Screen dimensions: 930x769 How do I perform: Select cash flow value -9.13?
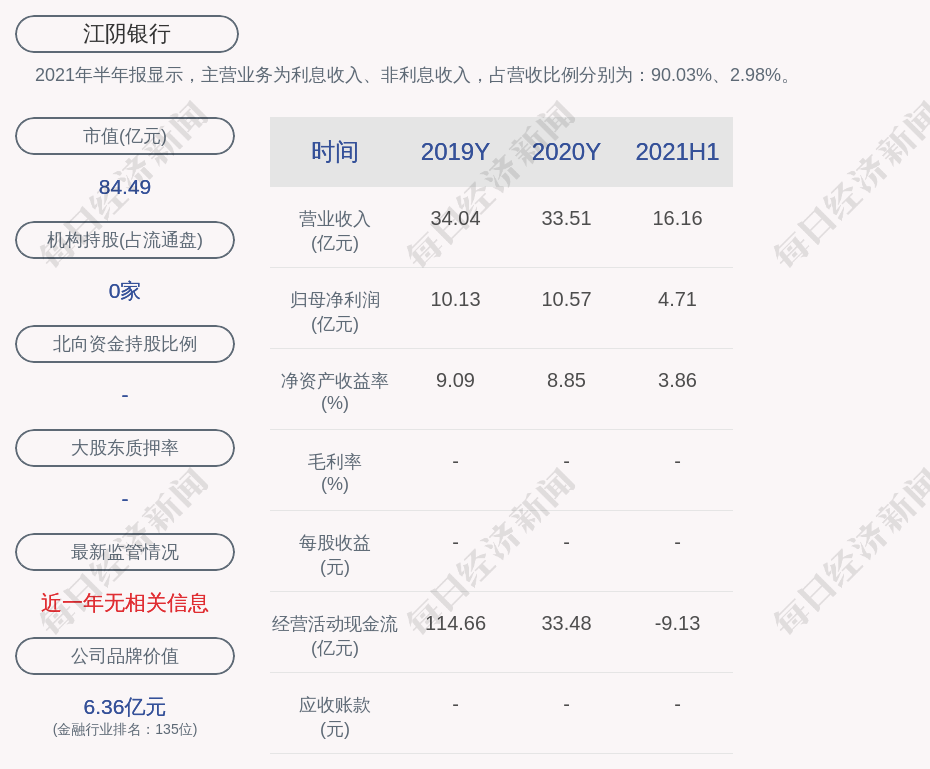tap(677, 624)
